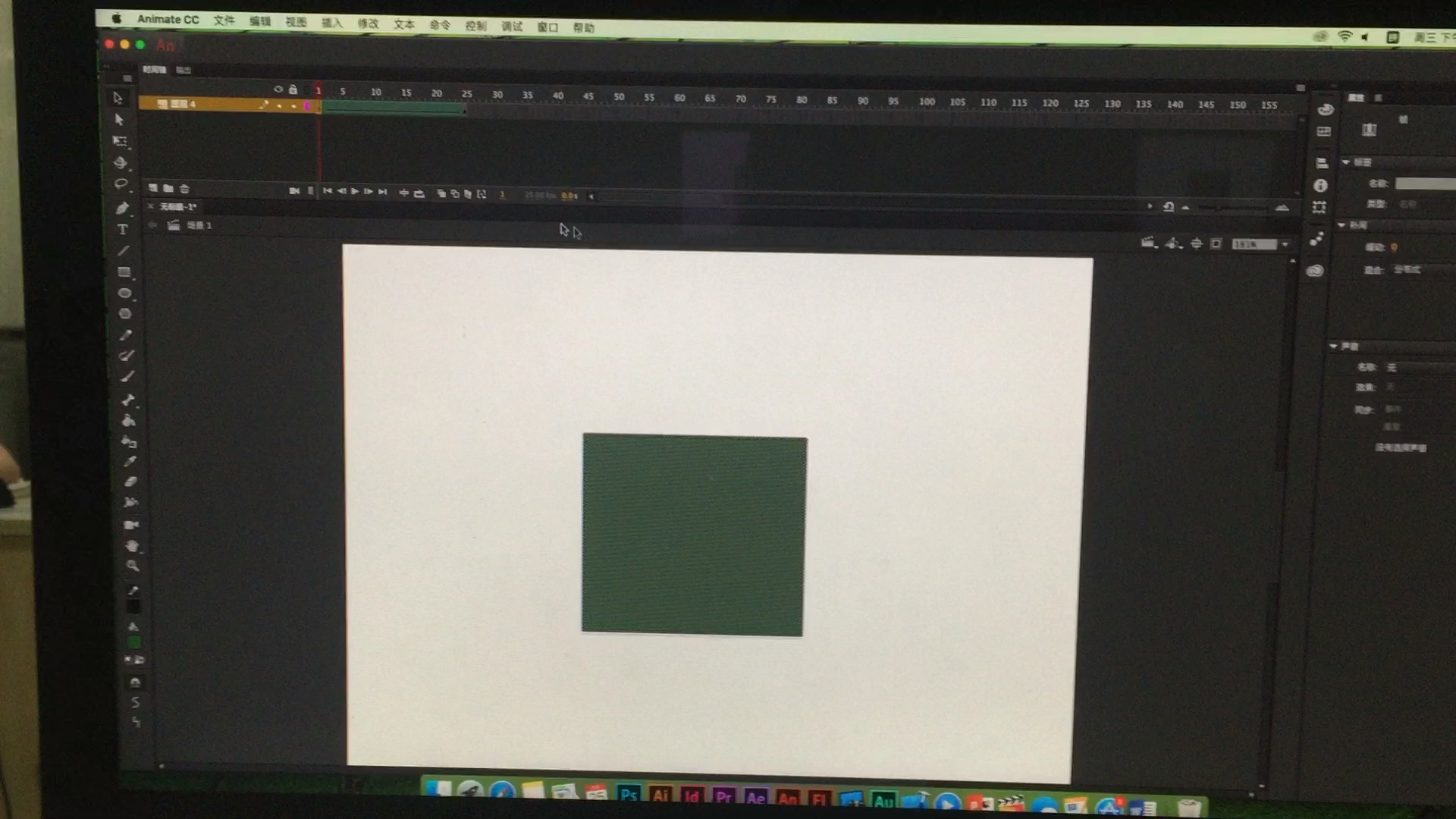
Task: Collapse the 补间 (Tweening) section
Action: pos(1341,225)
